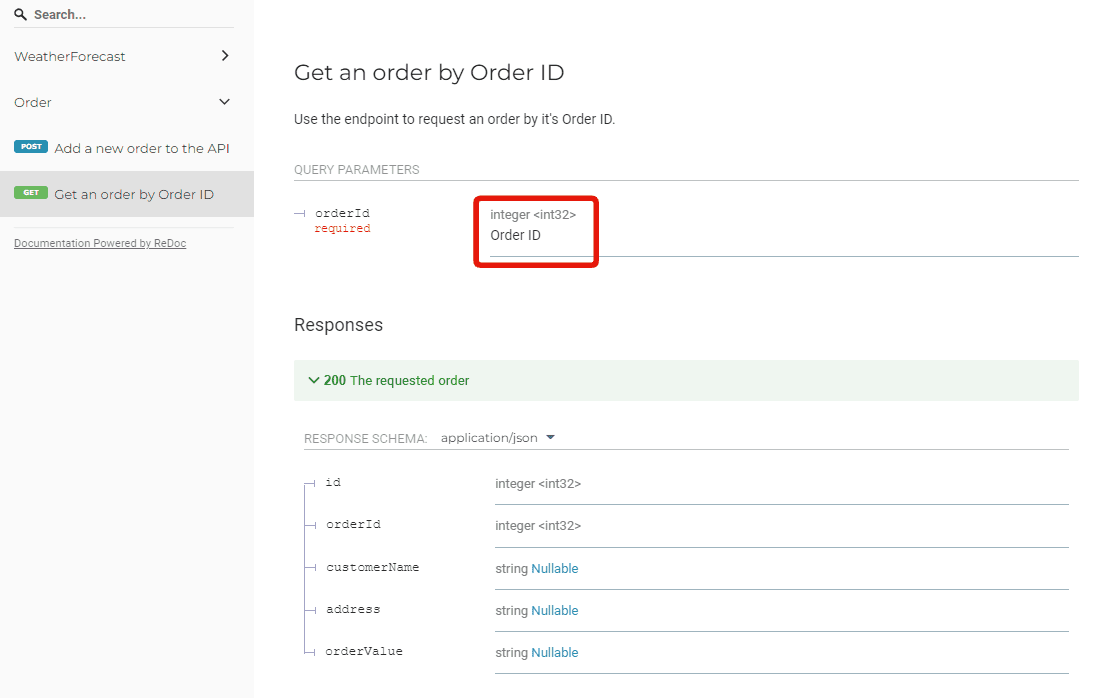Select 'Add a new order to the API' sidebar entry

141,147
